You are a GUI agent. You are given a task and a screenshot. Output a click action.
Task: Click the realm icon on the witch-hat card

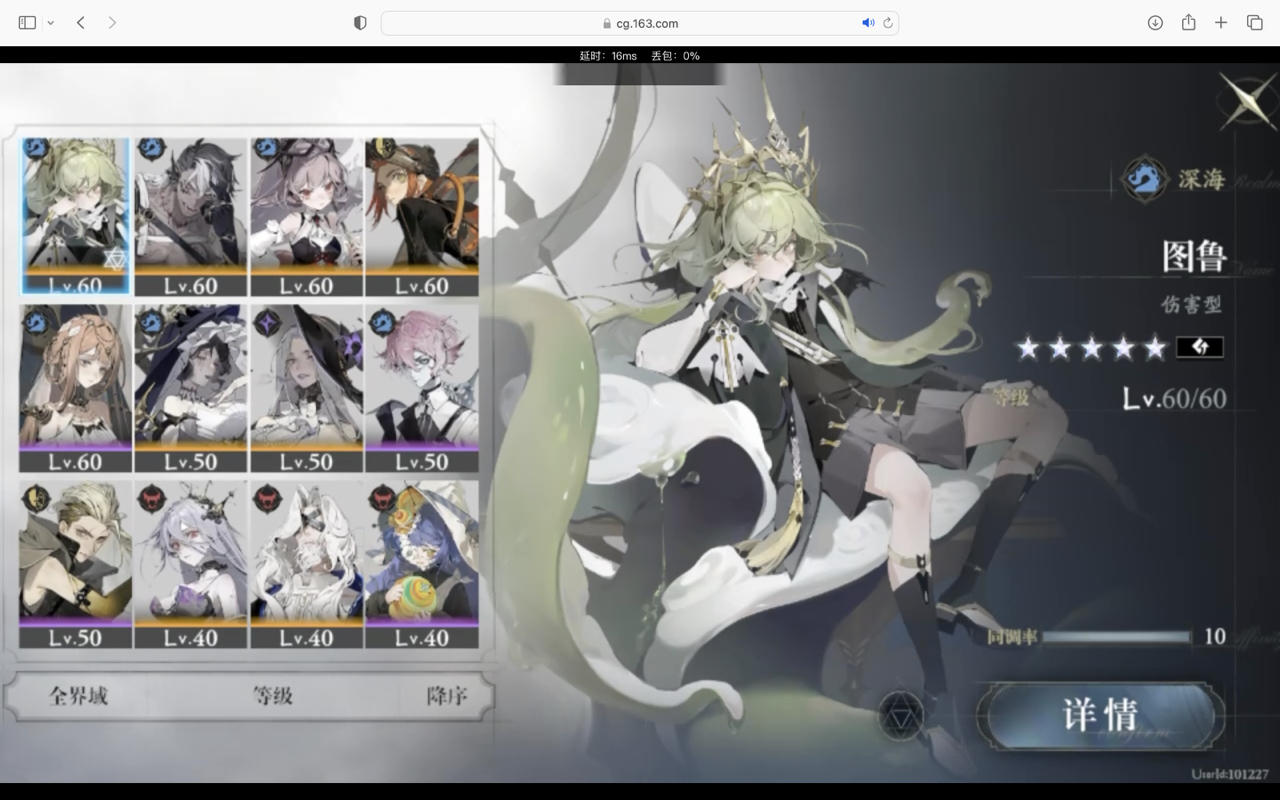[x=267, y=322]
